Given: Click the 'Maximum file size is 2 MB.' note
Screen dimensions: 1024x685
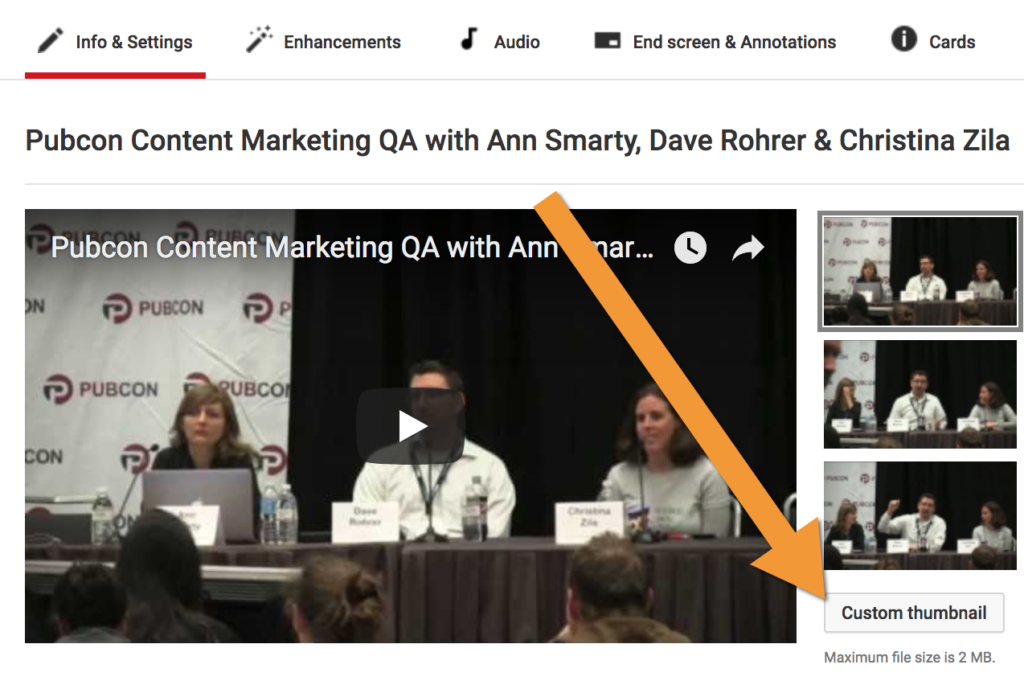Looking at the screenshot, I should point(910,657).
